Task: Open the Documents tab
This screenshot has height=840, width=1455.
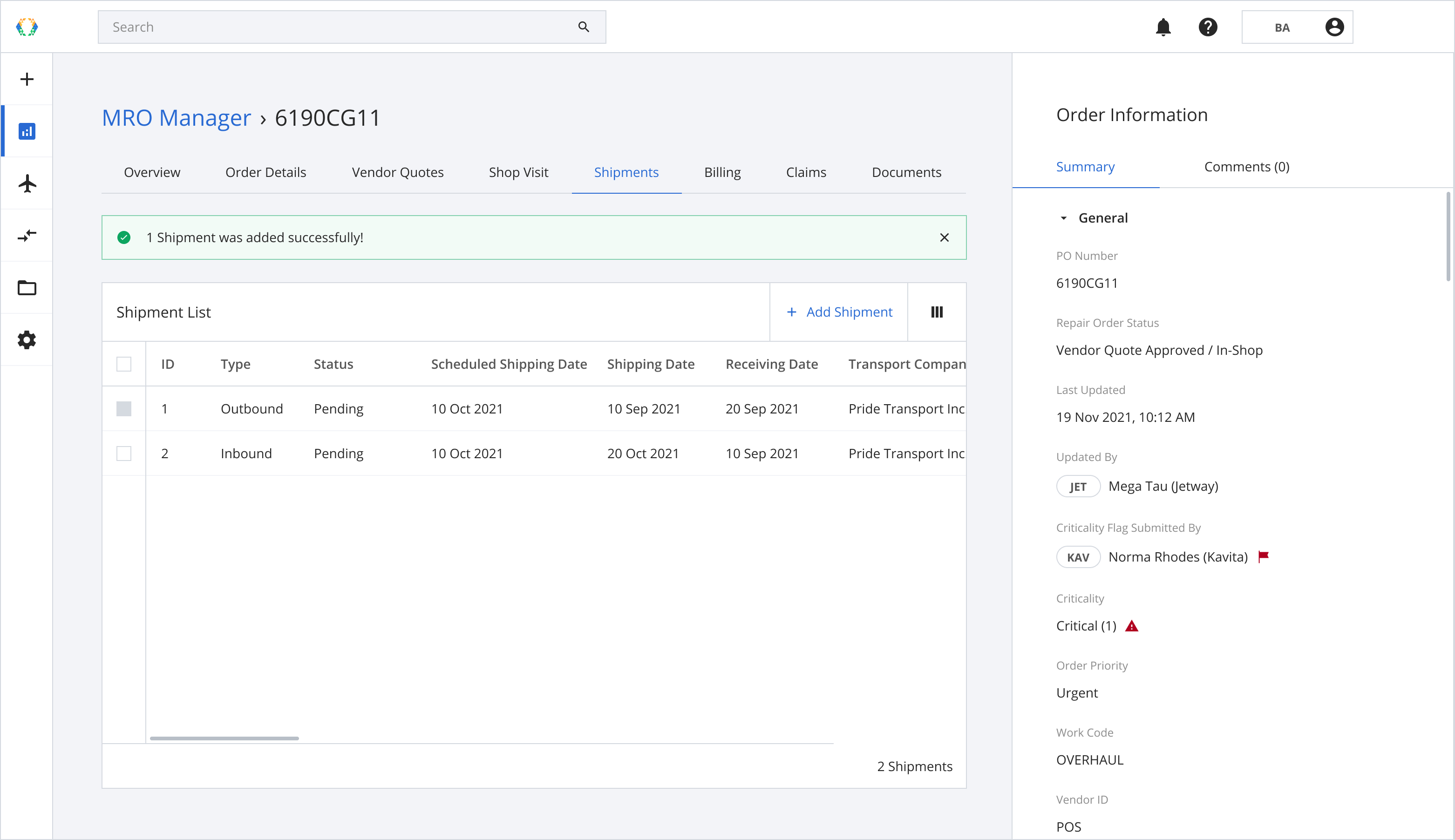Action: (906, 172)
